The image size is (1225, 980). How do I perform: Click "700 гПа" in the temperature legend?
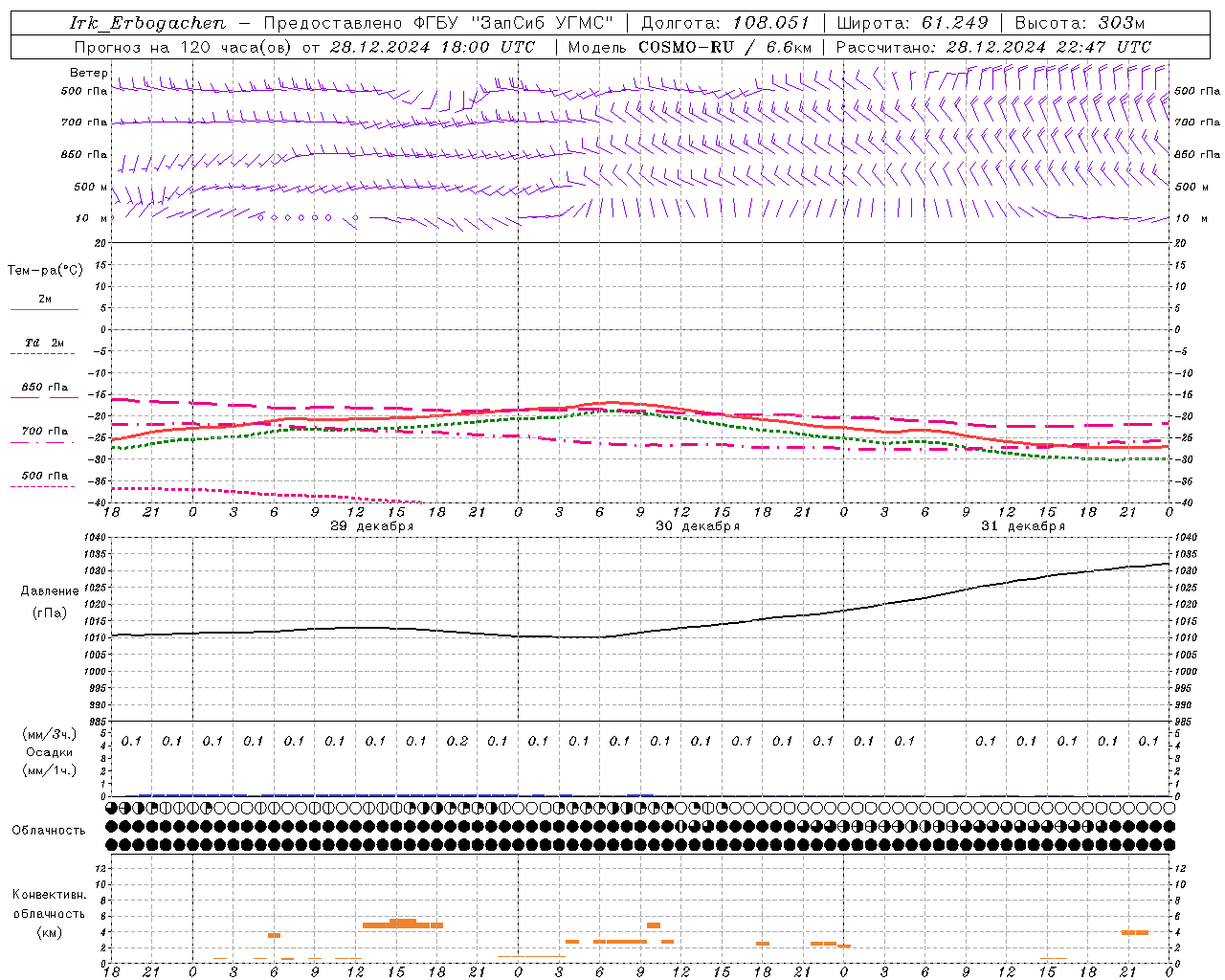pos(45,432)
